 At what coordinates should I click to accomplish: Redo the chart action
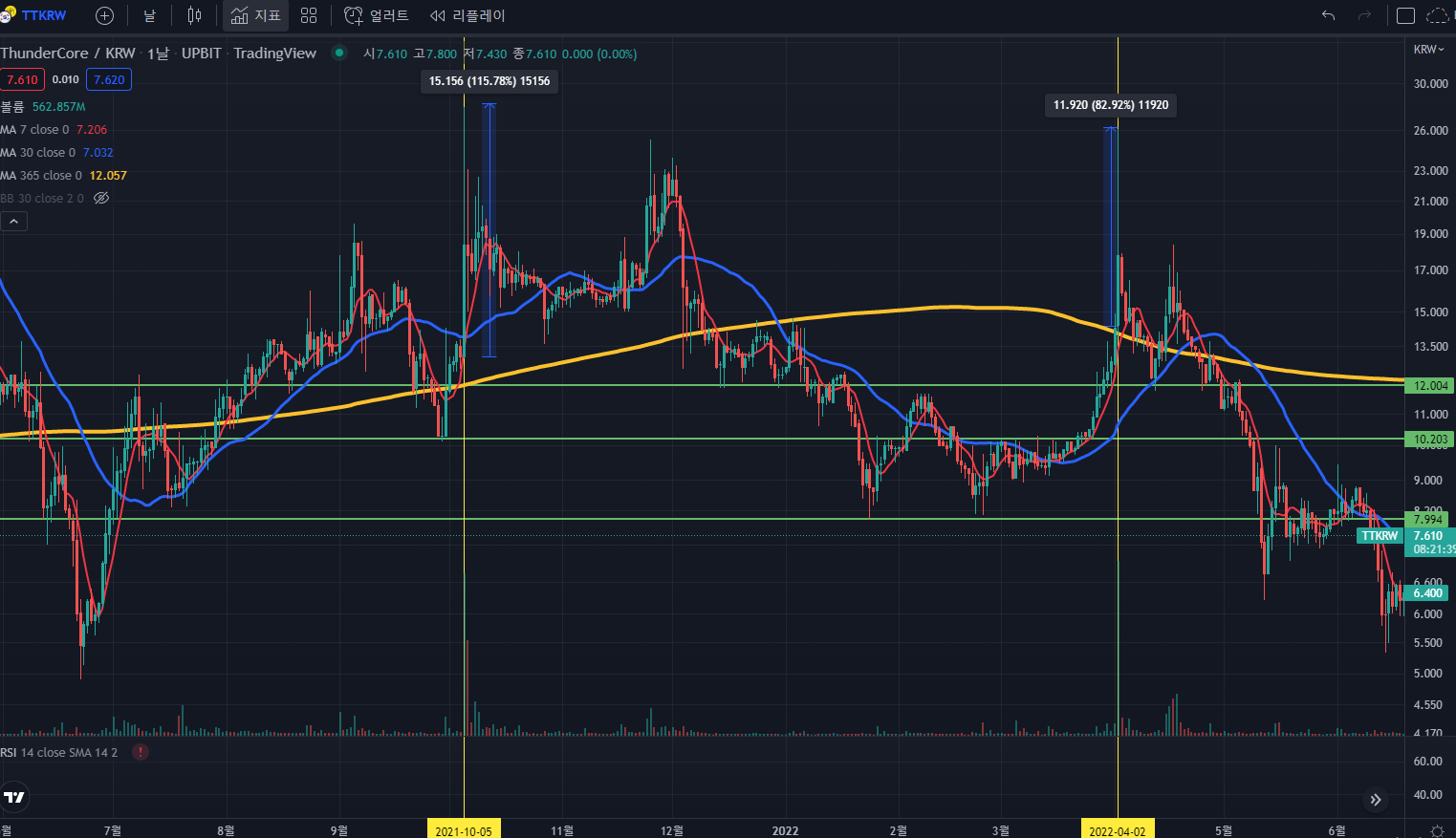tap(1364, 15)
